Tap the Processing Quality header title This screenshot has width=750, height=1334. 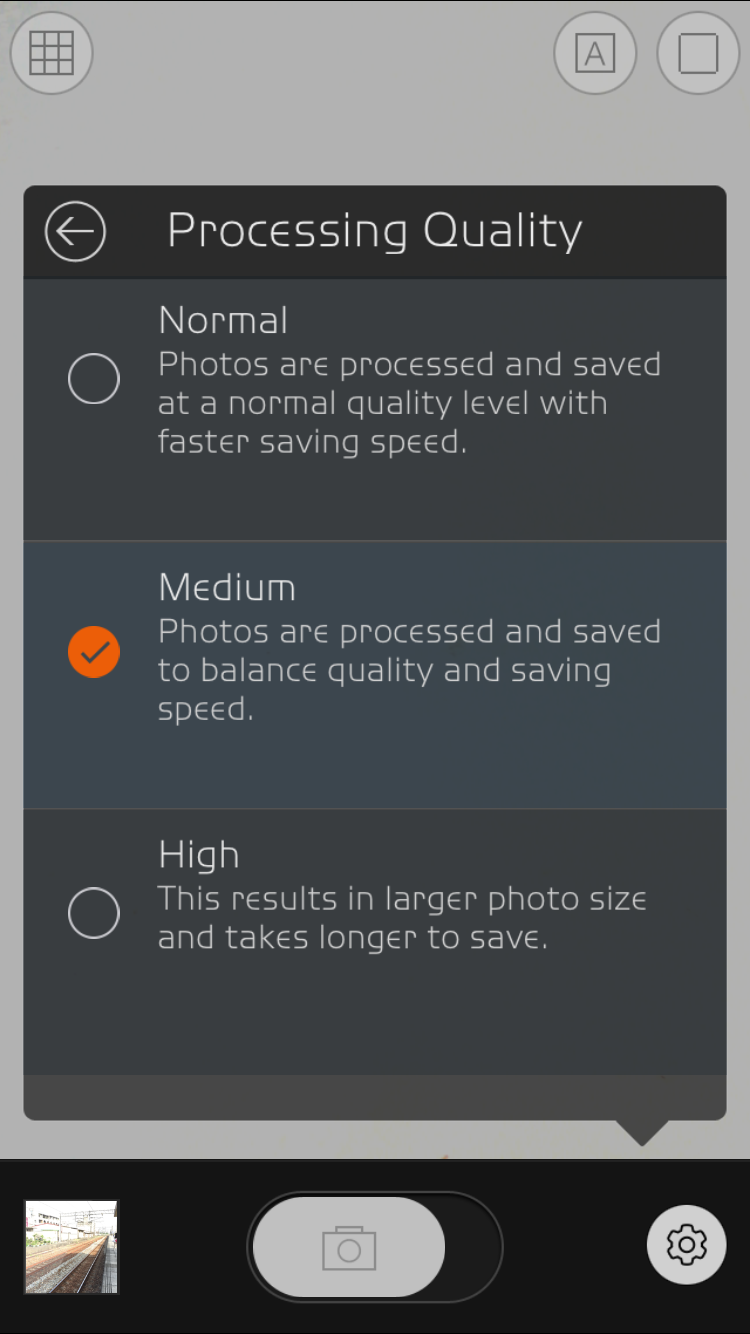(374, 231)
